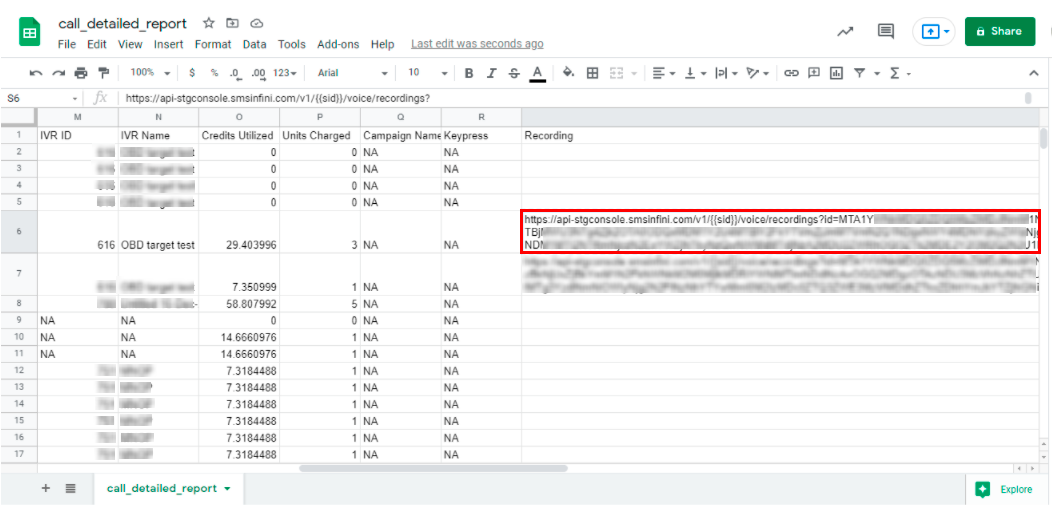Screen dimensions: 1052x506
Task: Open the all sheets list icon
Action: click(70, 488)
